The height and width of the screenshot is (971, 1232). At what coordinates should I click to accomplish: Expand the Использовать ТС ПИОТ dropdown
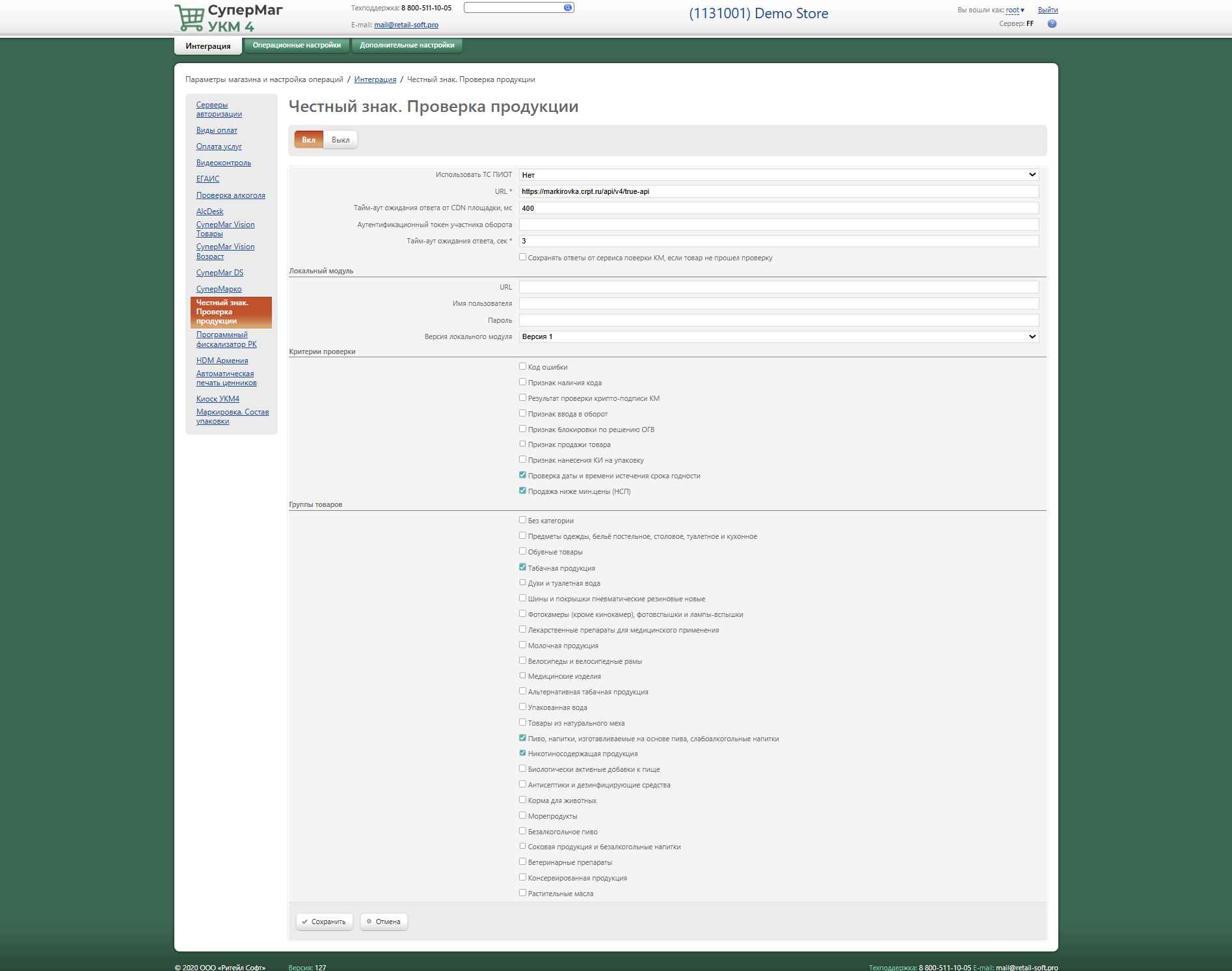coord(778,175)
